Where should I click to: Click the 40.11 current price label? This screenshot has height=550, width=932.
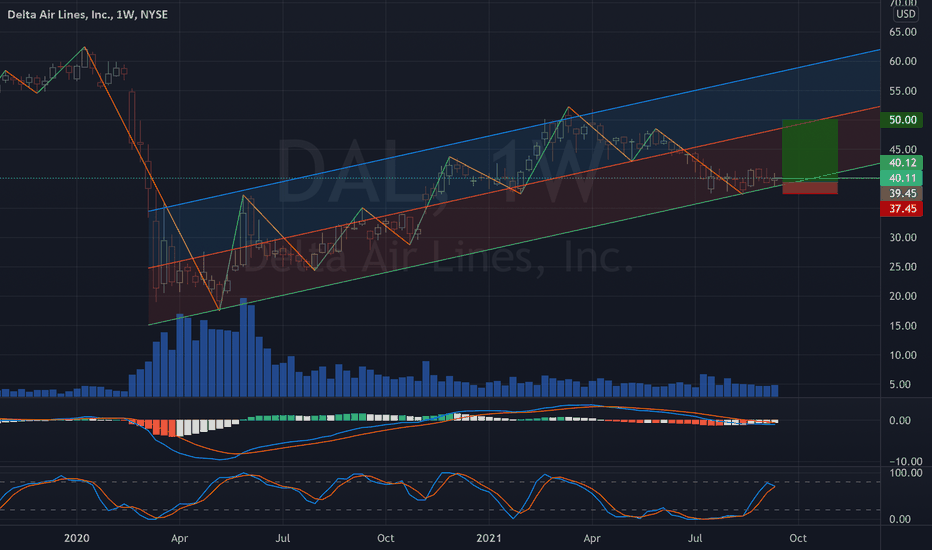(x=902, y=178)
